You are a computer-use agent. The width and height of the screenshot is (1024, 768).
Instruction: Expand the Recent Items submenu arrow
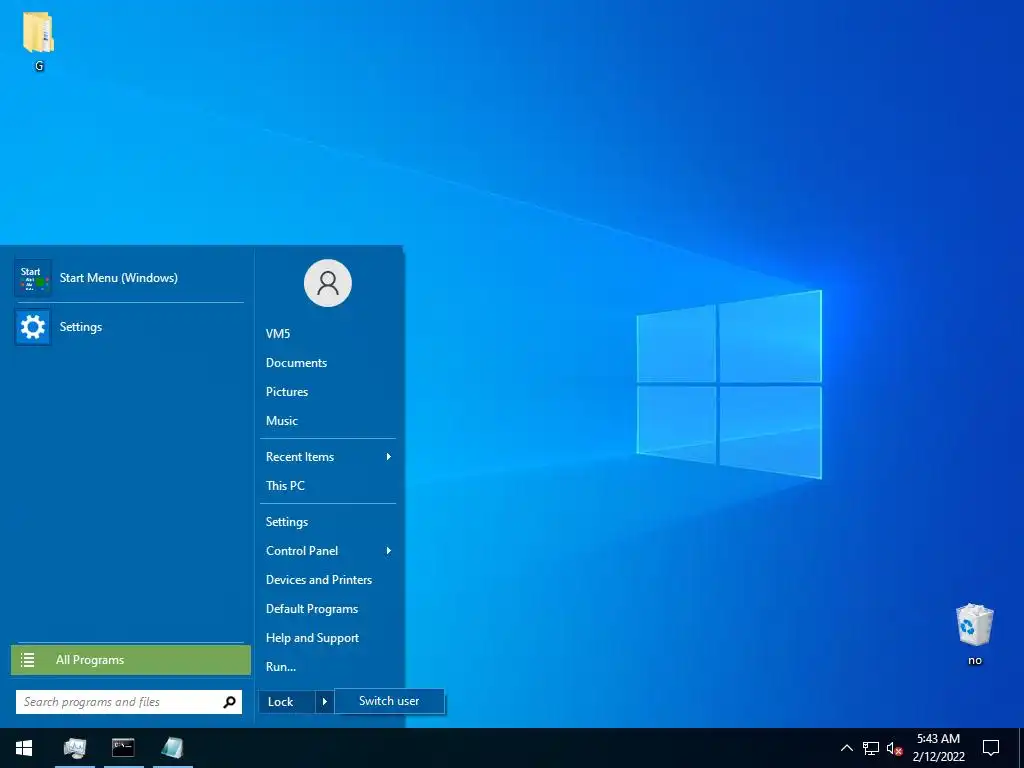point(389,456)
